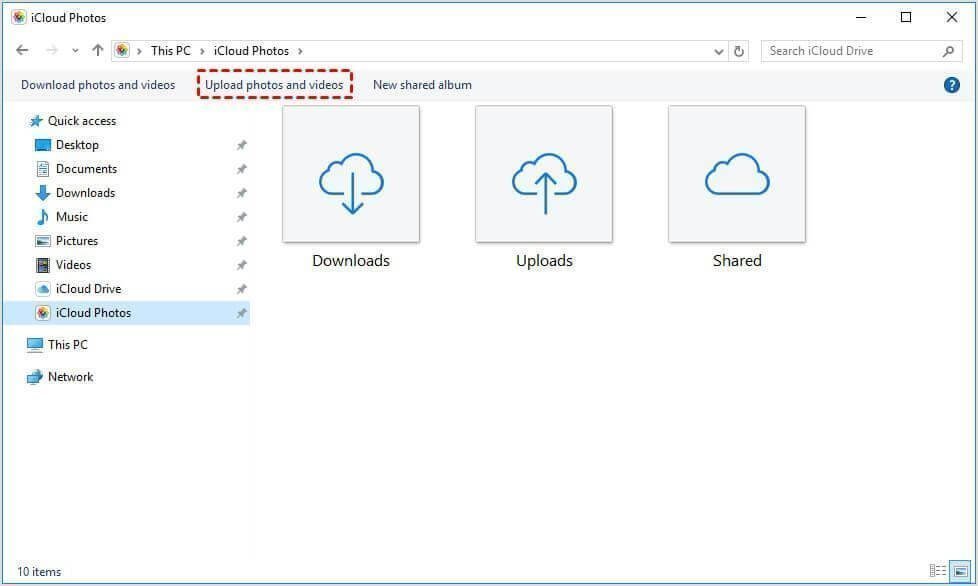Open the blue help question mark icon
The width and height of the screenshot is (978, 586).
pyautogui.click(x=951, y=85)
